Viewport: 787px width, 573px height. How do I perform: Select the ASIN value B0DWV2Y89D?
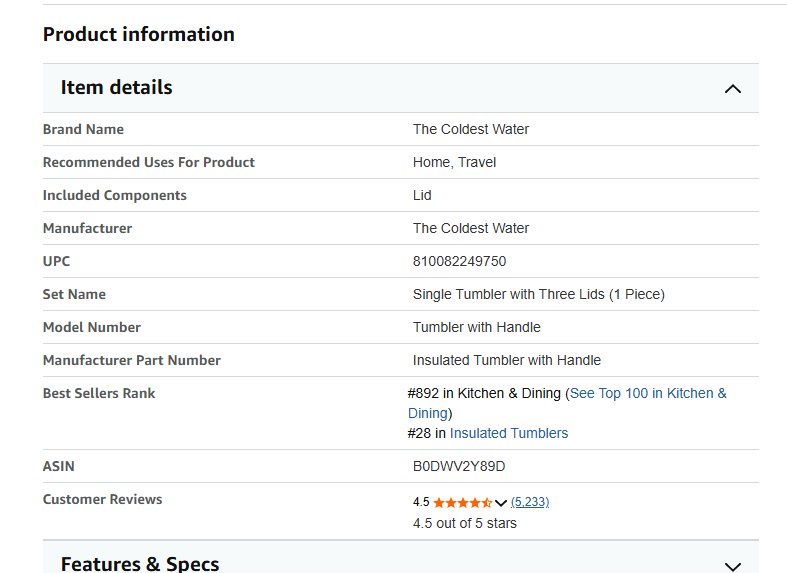coord(459,467)
